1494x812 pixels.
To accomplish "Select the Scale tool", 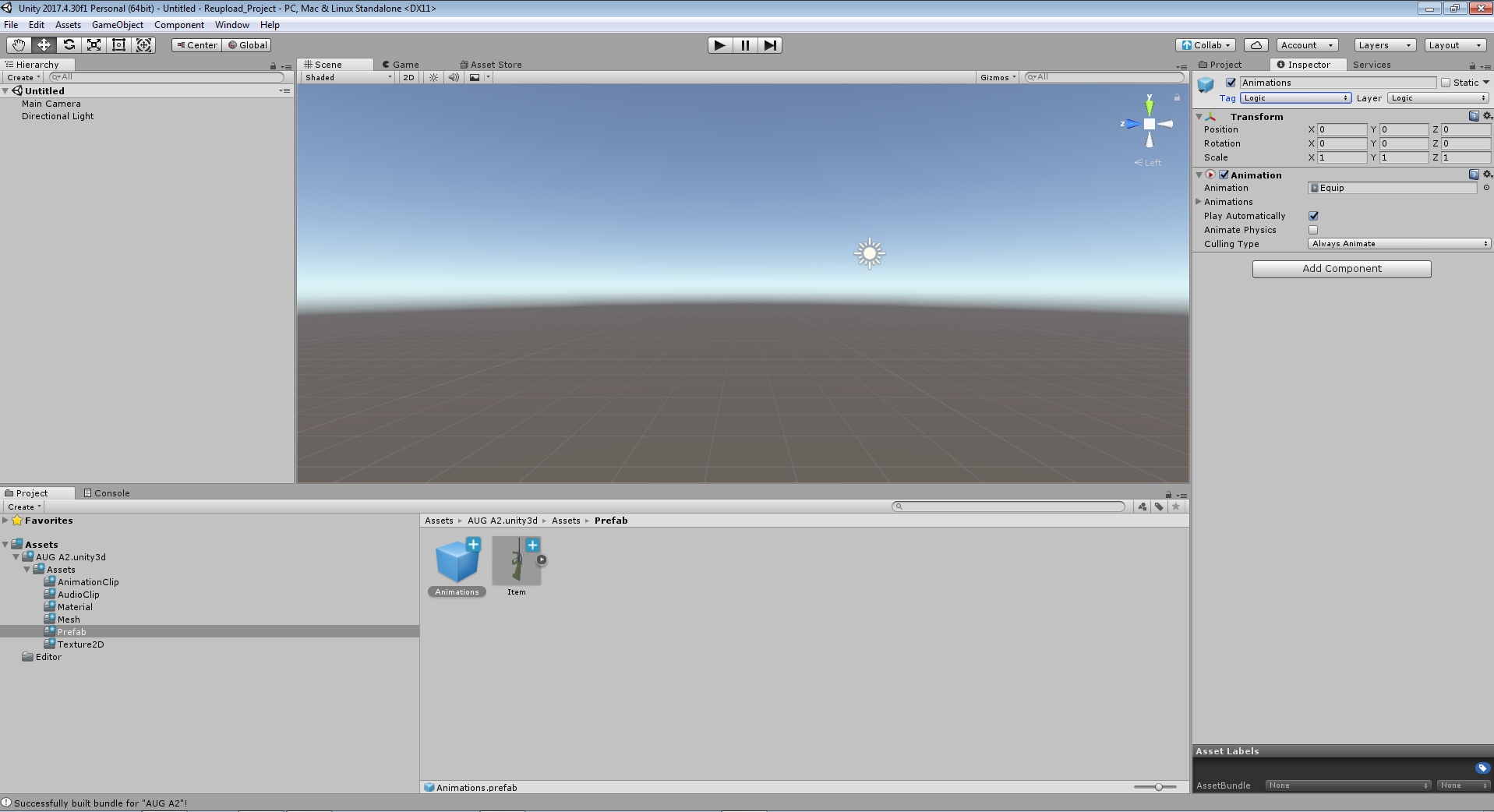I will click(94, 45).
